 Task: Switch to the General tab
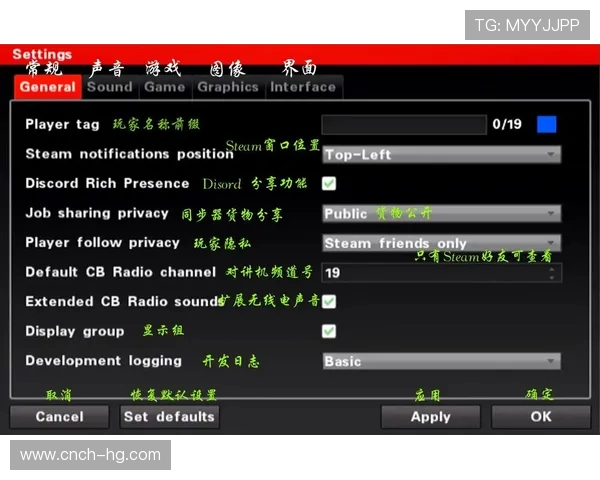pyautogui.click(x=47, y=87)
